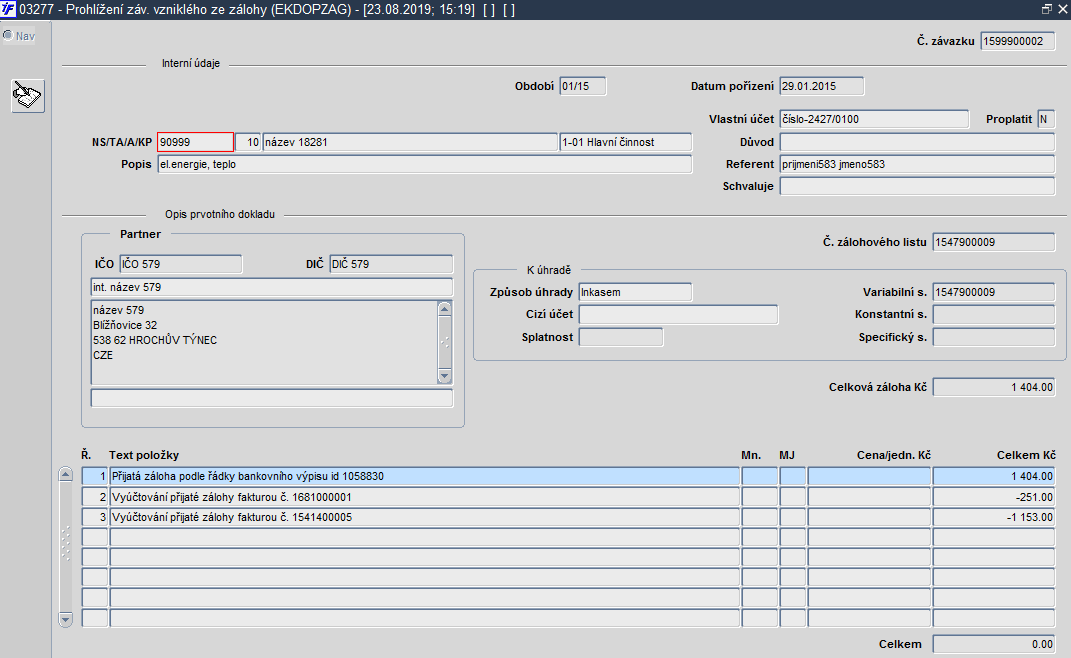Viewport: 1071px width, 658px height.
Task: Click the application logo icon in title bar
Action: click(x=8, y=9)
